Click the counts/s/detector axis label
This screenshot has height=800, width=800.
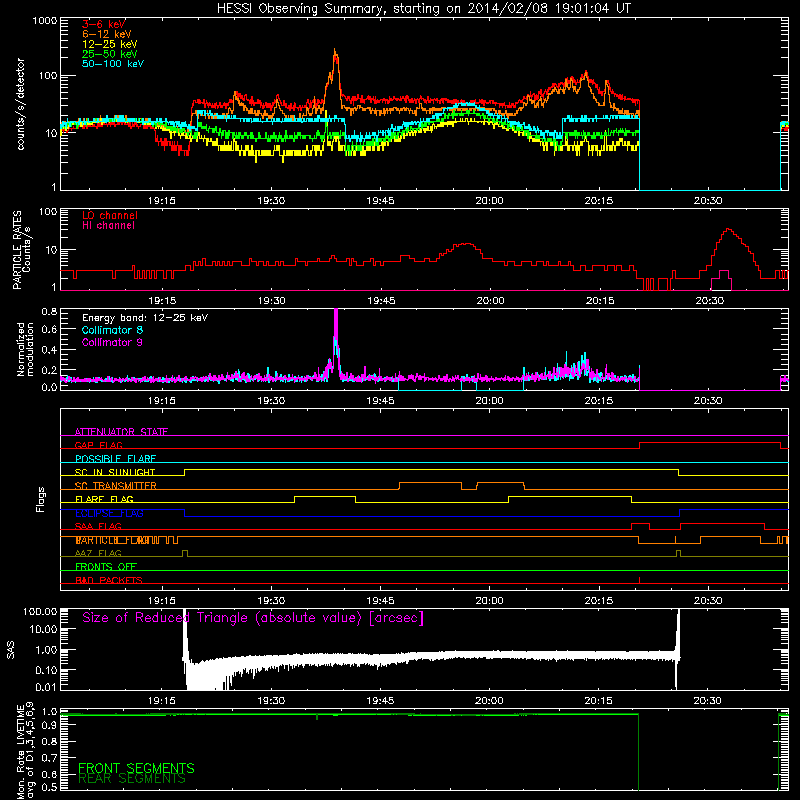tap(21, 104)
